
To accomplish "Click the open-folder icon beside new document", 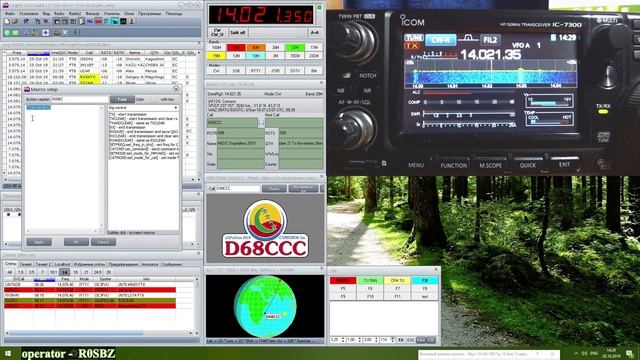I will pos(15,21).
